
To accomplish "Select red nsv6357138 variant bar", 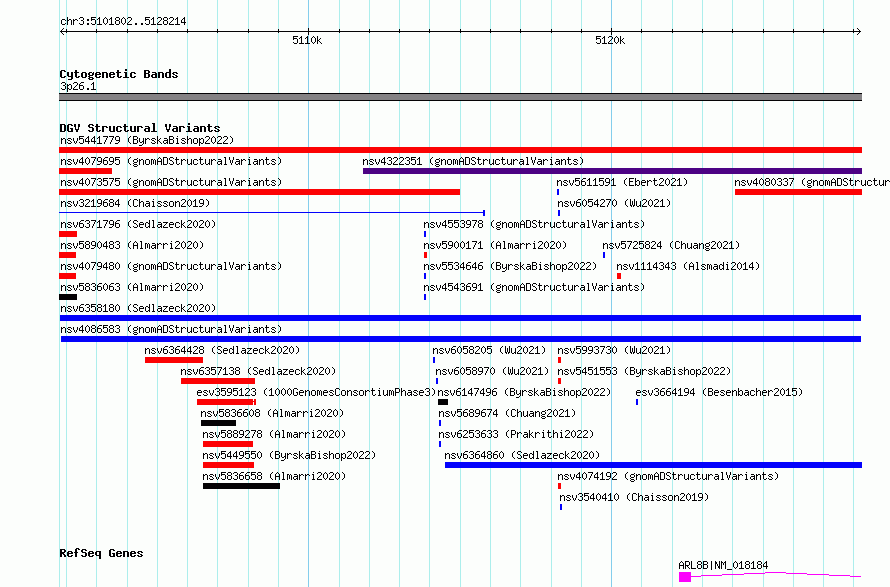I will [x=218, y=381].
